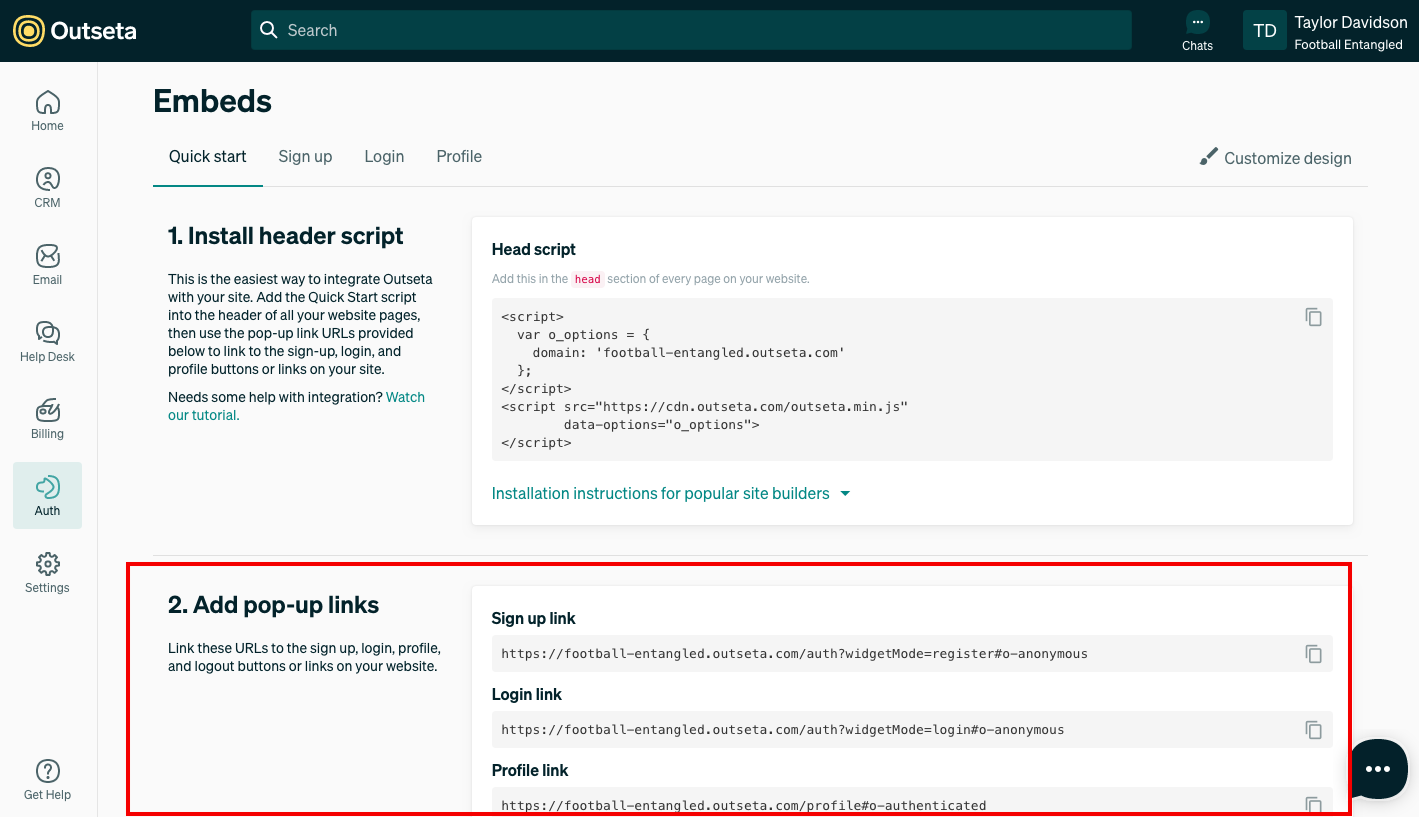The image size is (1419, 817).
Task: Click the Taylor Davidson account name
Action: click(1350, 22)
